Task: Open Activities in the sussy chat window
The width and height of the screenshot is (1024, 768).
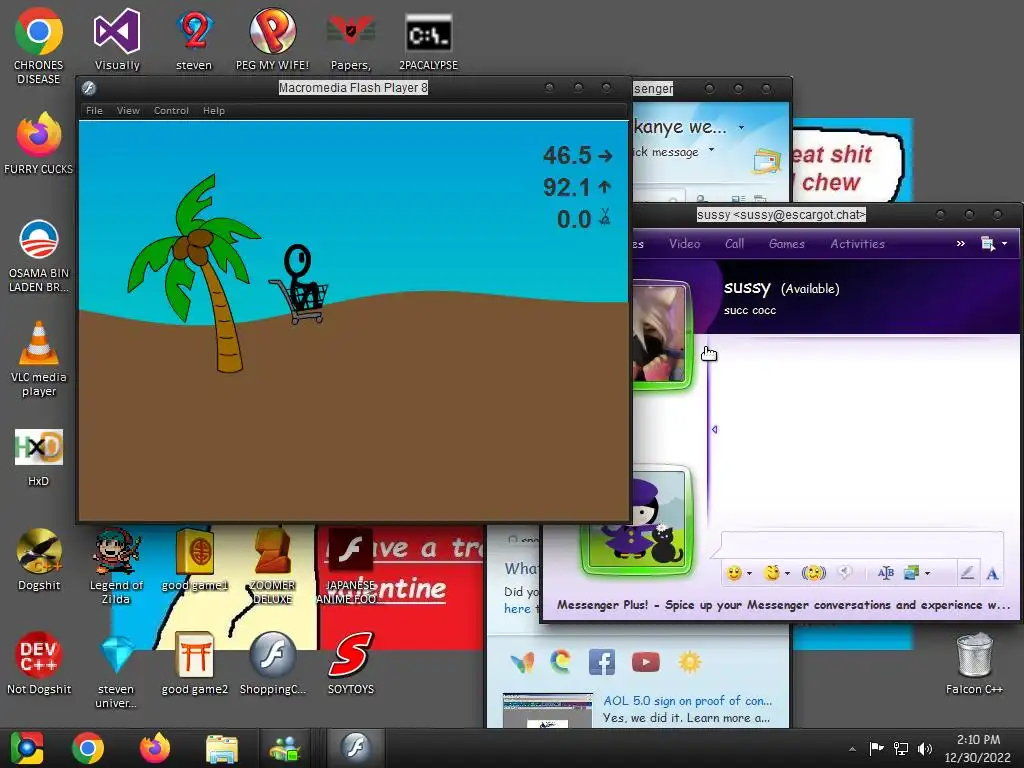Action: point(857,244)
